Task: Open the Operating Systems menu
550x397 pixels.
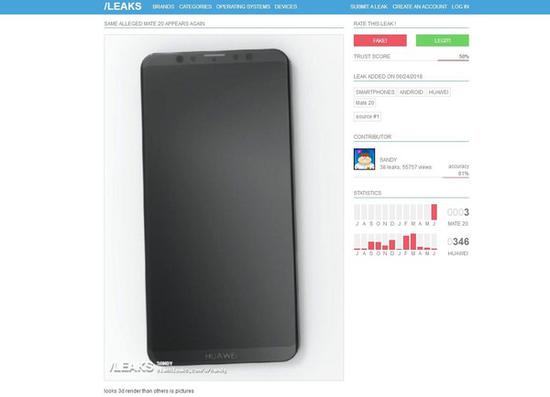Action: tap(243, 7)
